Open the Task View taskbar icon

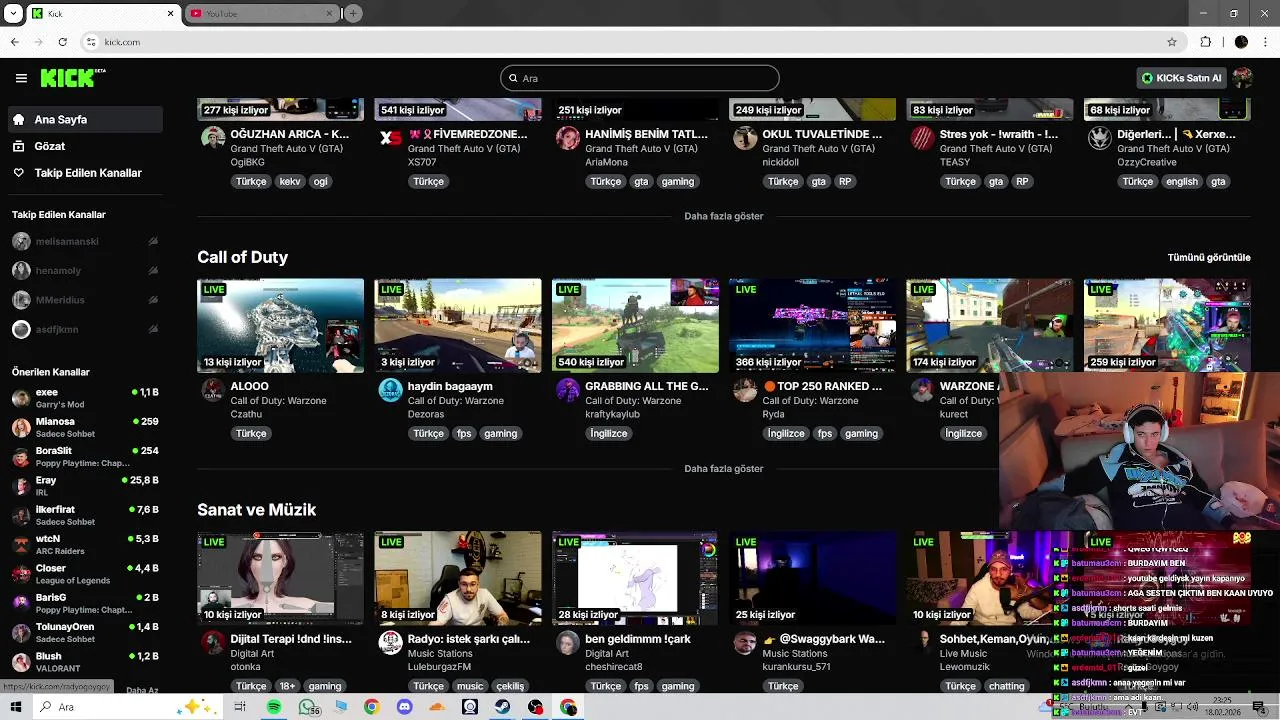pyautogui.click(x=240, y=707)
